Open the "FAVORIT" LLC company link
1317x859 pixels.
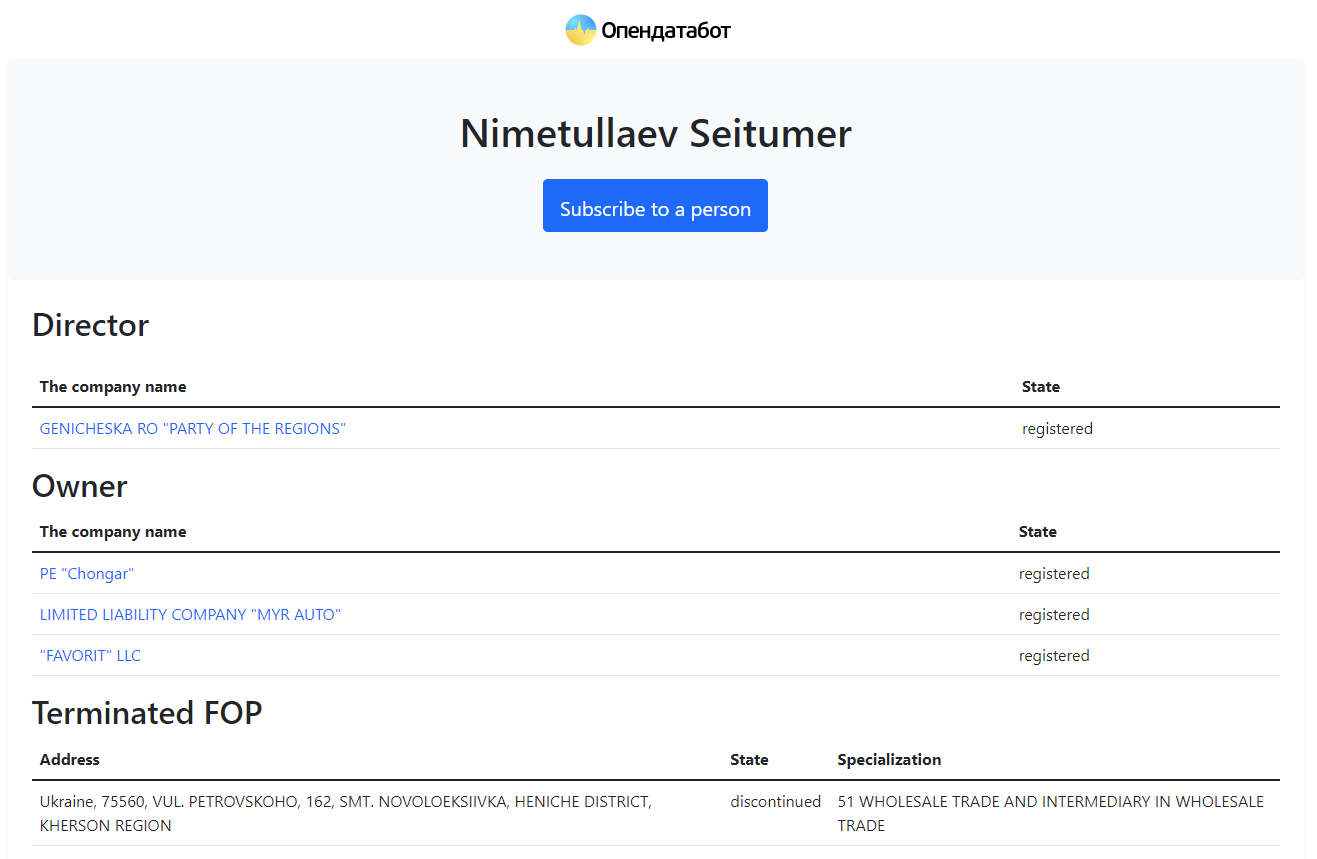[x=90, y=656]
